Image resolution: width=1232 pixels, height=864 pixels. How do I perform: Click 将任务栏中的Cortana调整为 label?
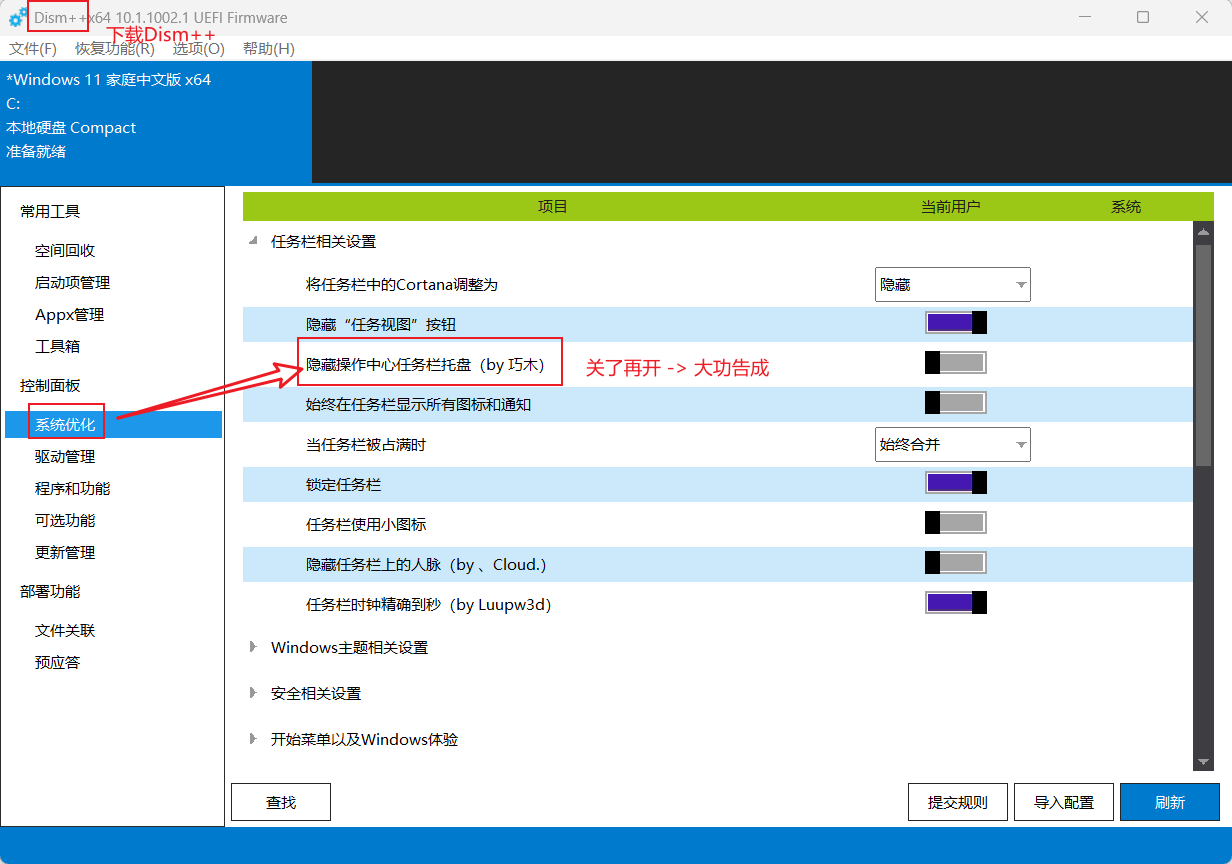click(x=401, y=285)
